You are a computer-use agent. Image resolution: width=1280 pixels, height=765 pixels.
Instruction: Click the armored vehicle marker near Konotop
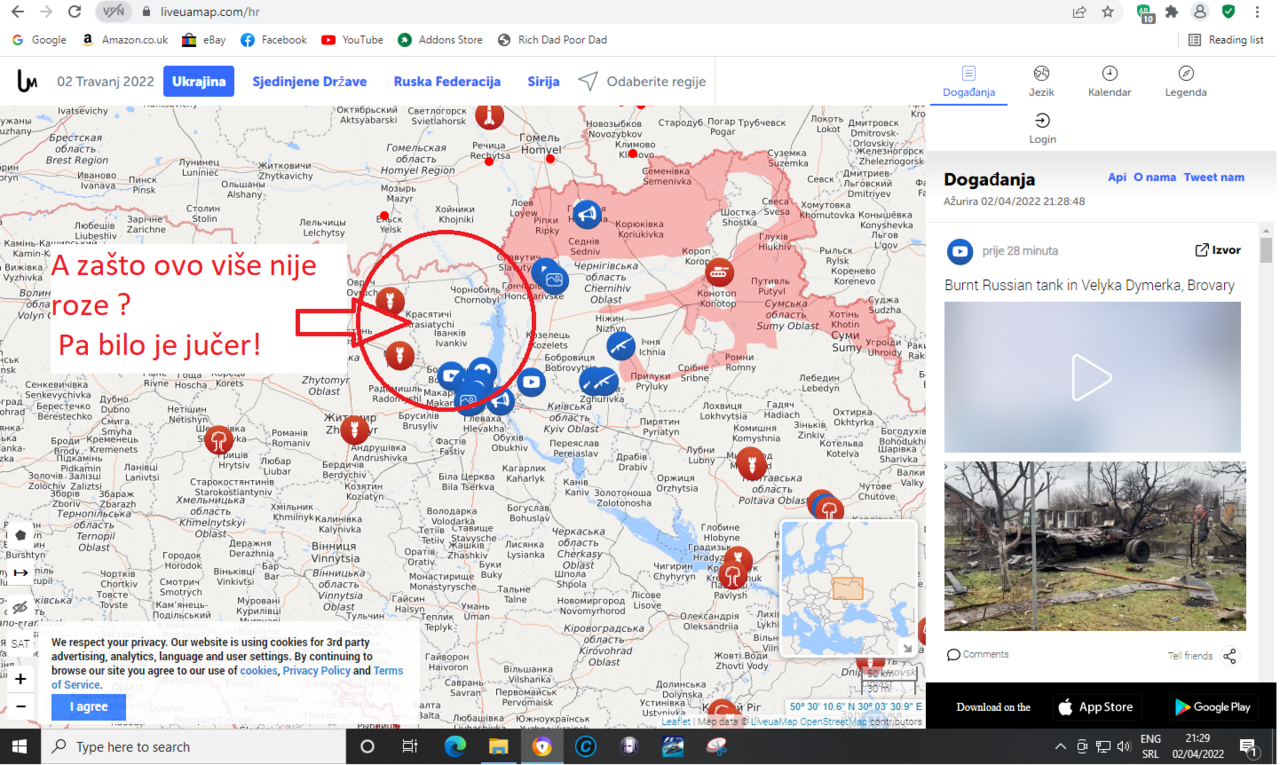[x=719, y=272]
